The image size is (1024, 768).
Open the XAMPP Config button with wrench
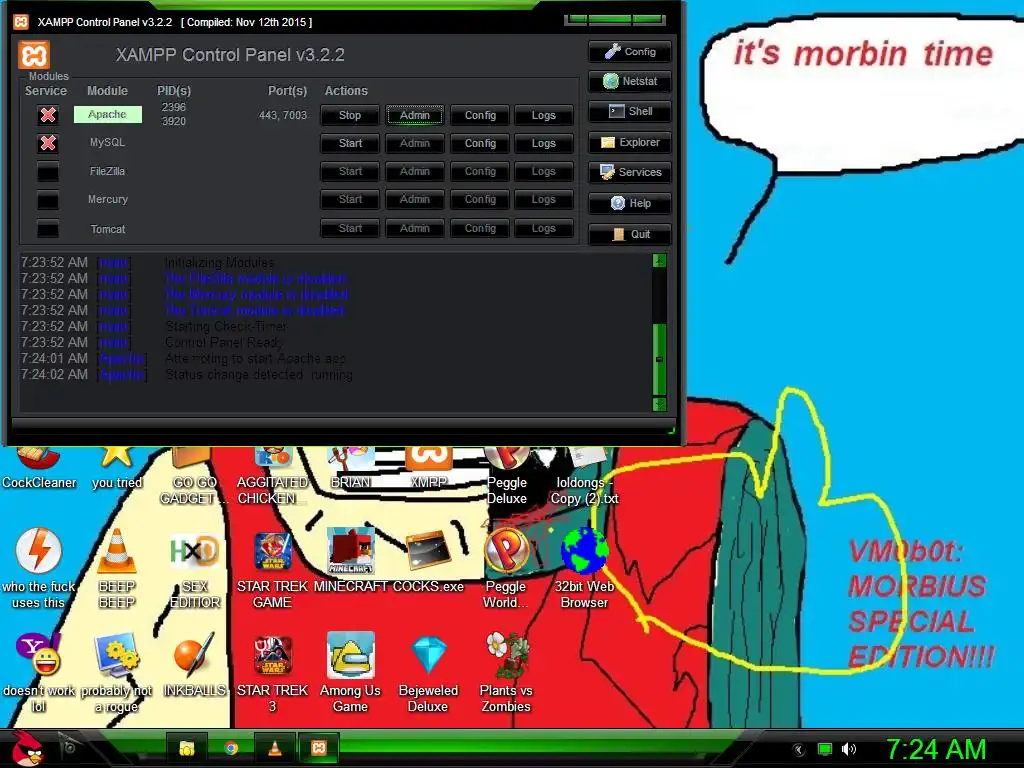630,52
